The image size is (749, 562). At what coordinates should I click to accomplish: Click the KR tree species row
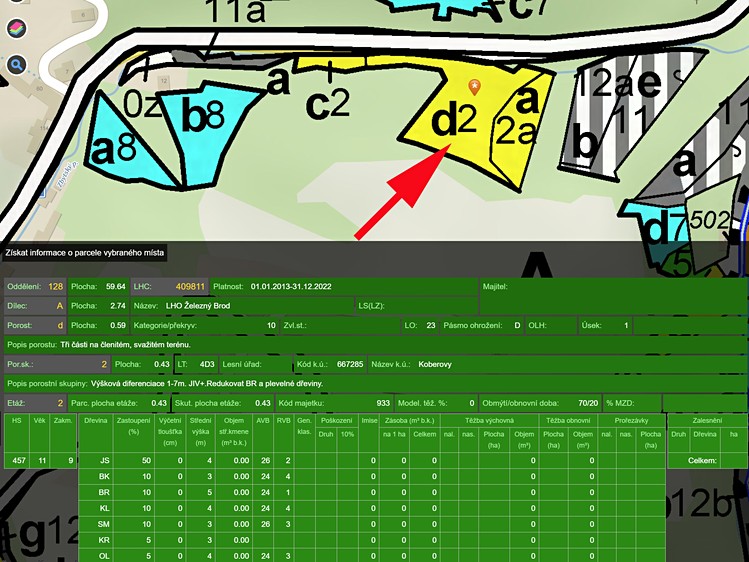[372, 540]
